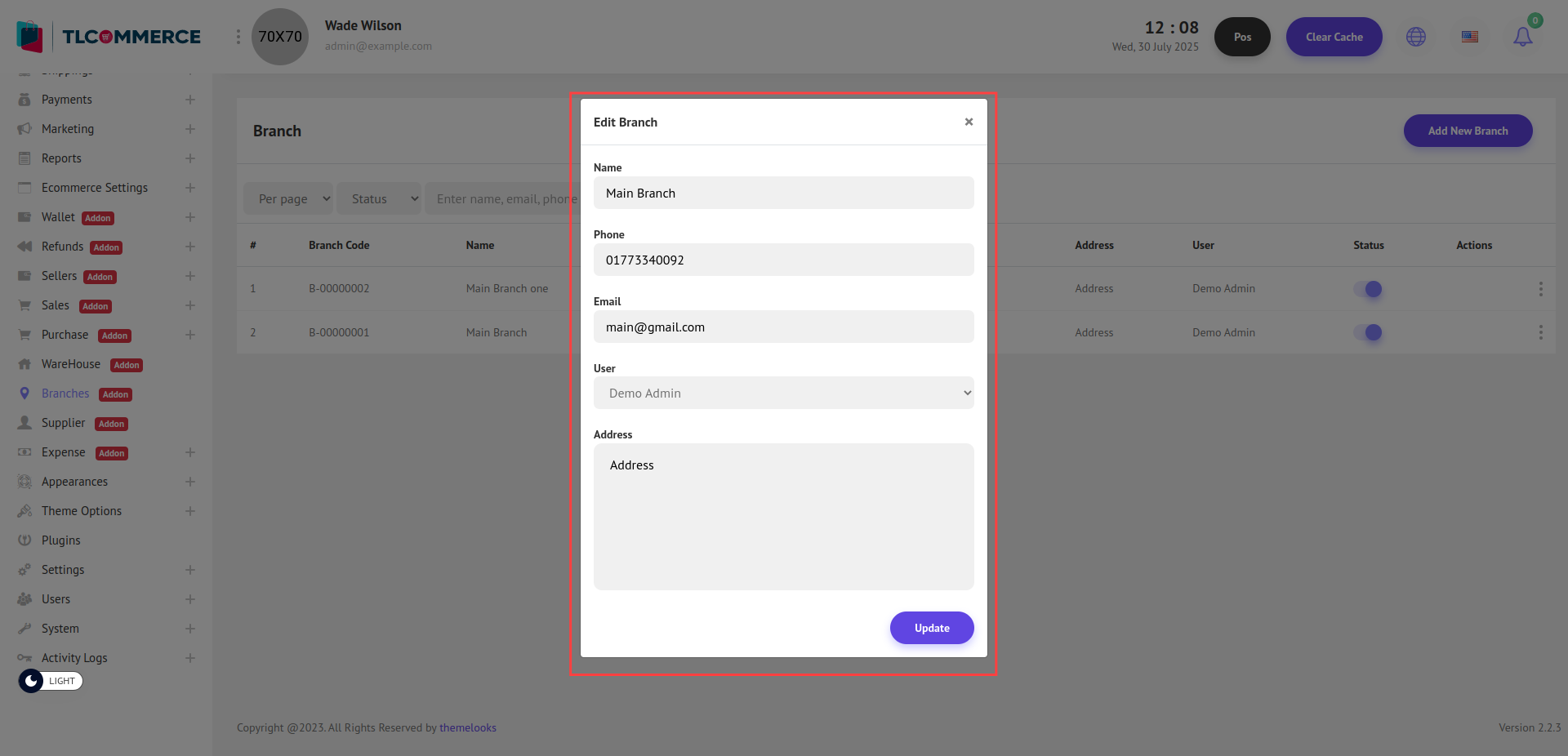Screen dimensions: 1568x756
Task: Toggle status for Main Branch one
Action: (x=1368, y=289)
